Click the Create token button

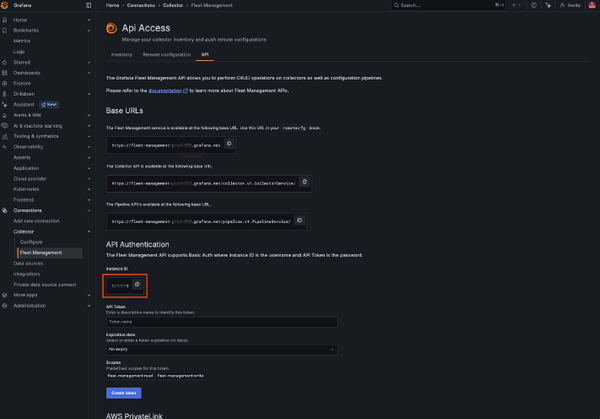click(x=123, y=394)
